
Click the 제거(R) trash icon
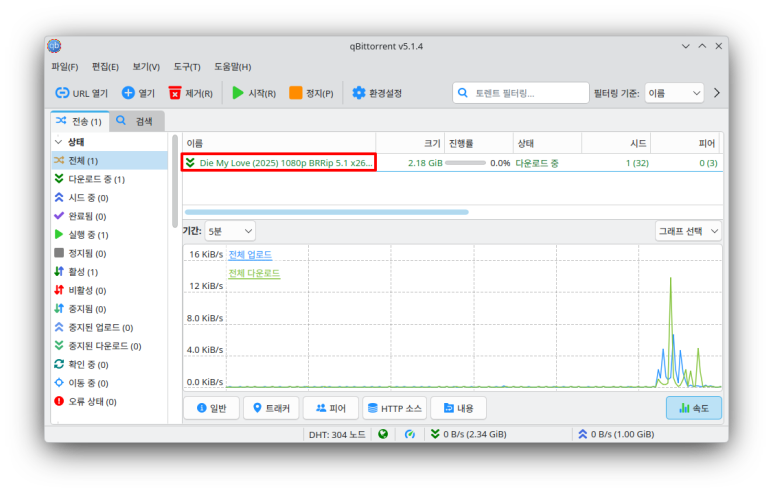[x=175, y=93]
